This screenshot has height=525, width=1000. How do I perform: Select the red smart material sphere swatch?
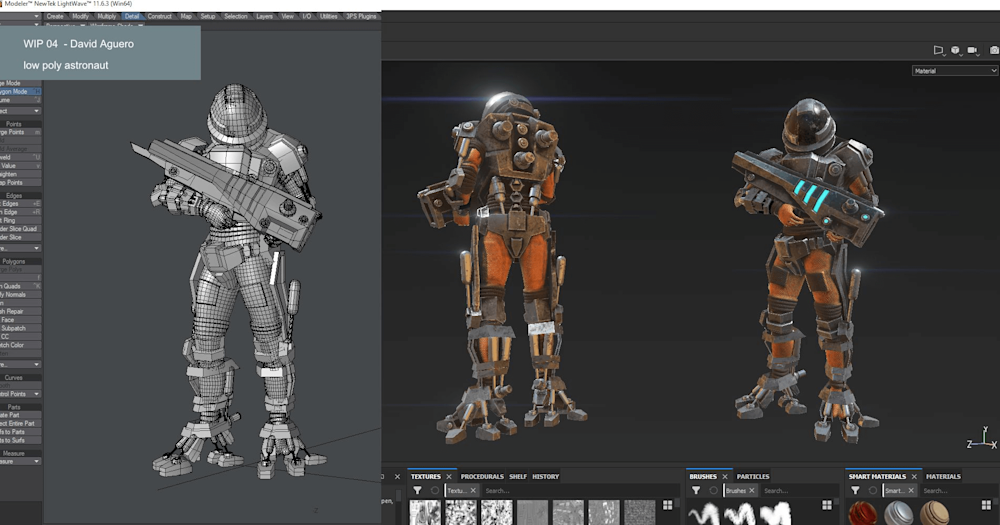click(x=863, y=514)
